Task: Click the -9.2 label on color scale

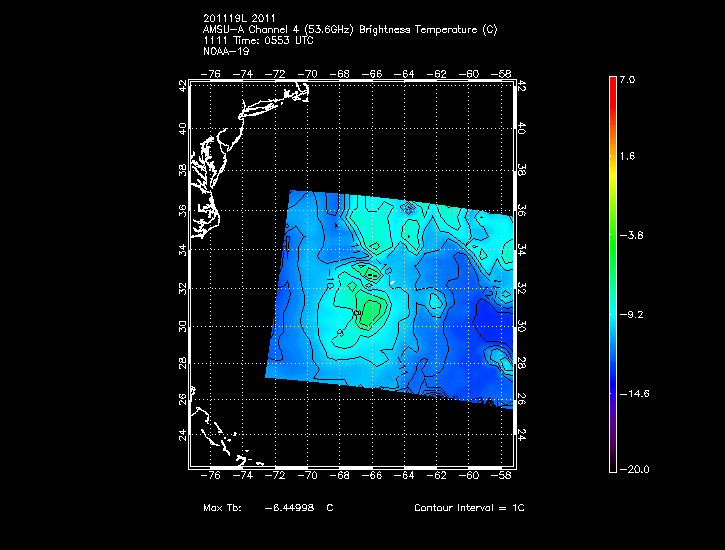Action: tap(631, 315)
